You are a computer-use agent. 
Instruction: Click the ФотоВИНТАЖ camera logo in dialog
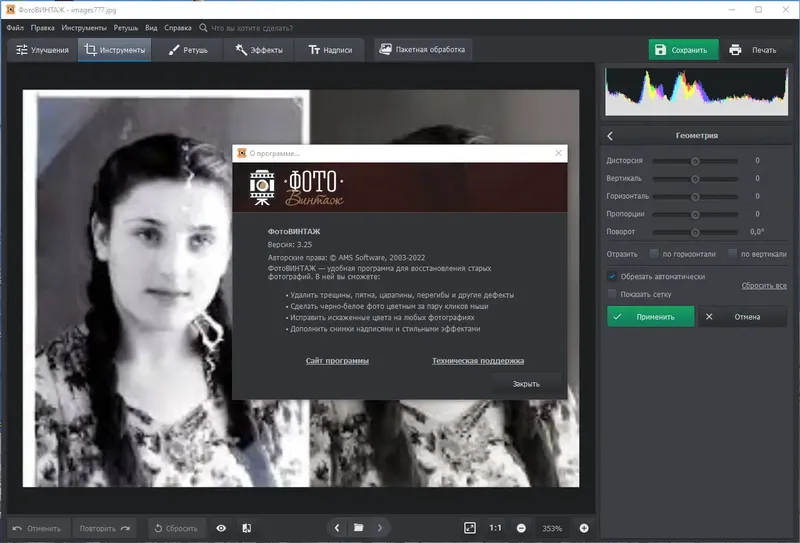click(x=262, y=187)
